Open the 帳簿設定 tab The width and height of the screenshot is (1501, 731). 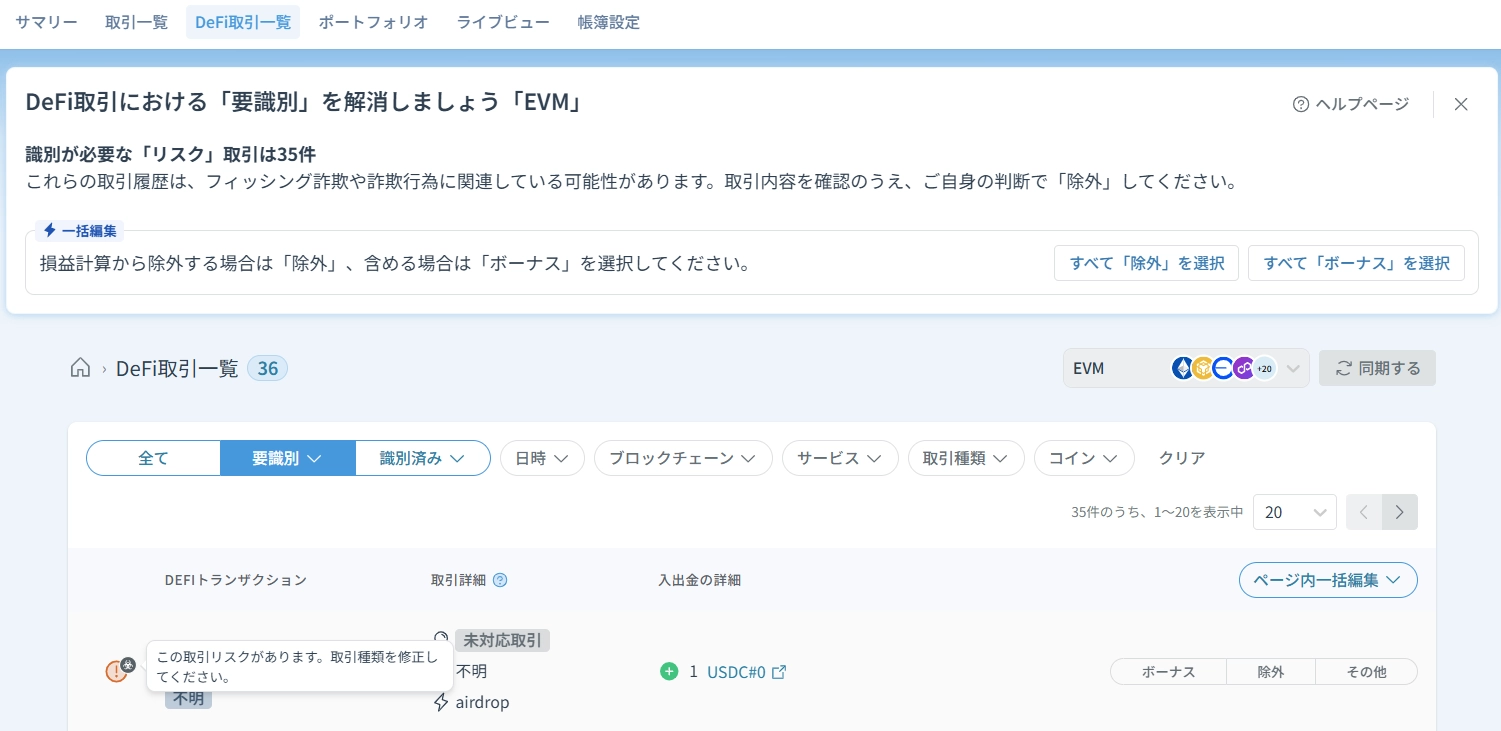click(609, 22)
